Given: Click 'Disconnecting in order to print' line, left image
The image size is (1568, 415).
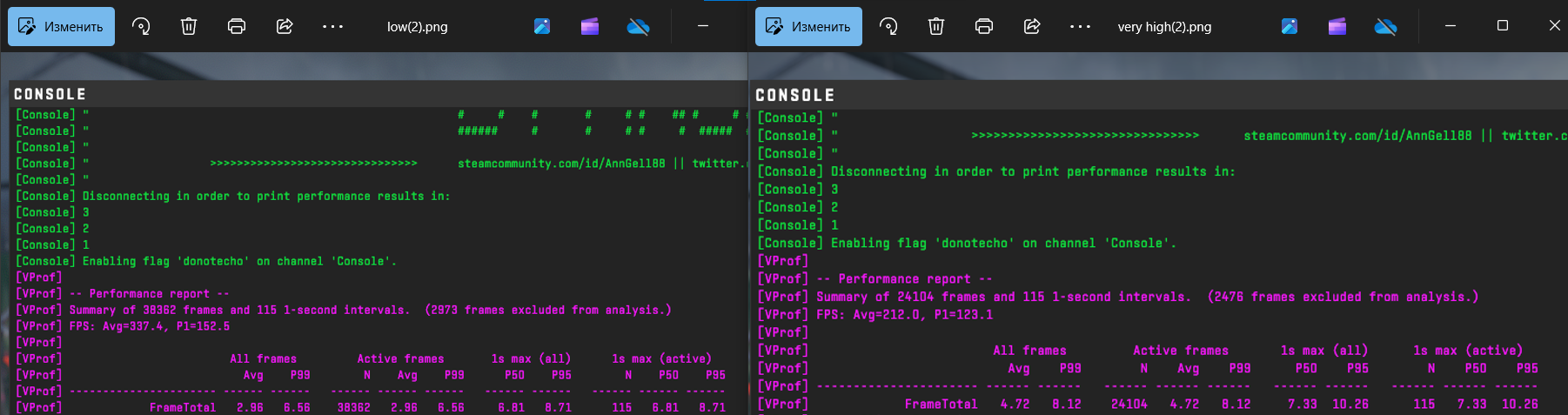Looking at the screenshot, I should [266, 196].
